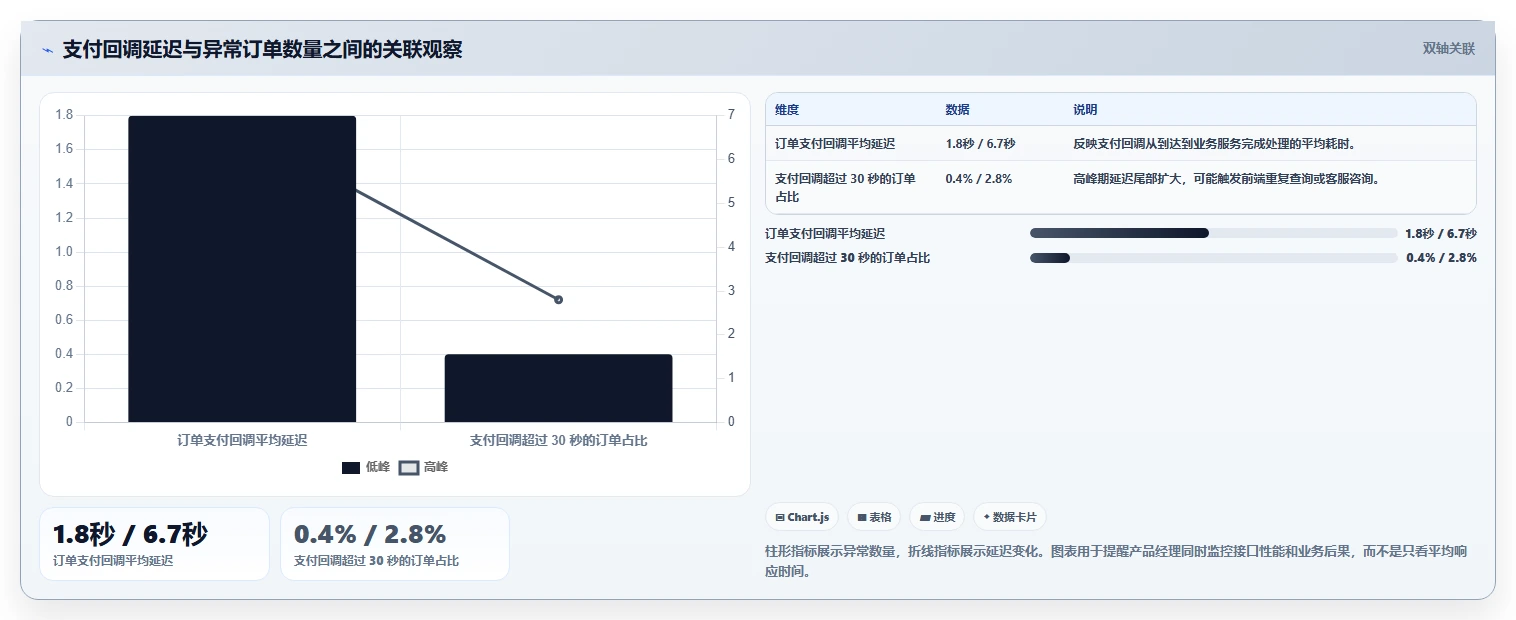1516x620 pixels.
Task: Click the footer paragraph starting 柱形指标展示异常数量
Action: (x=1115, y=562)
